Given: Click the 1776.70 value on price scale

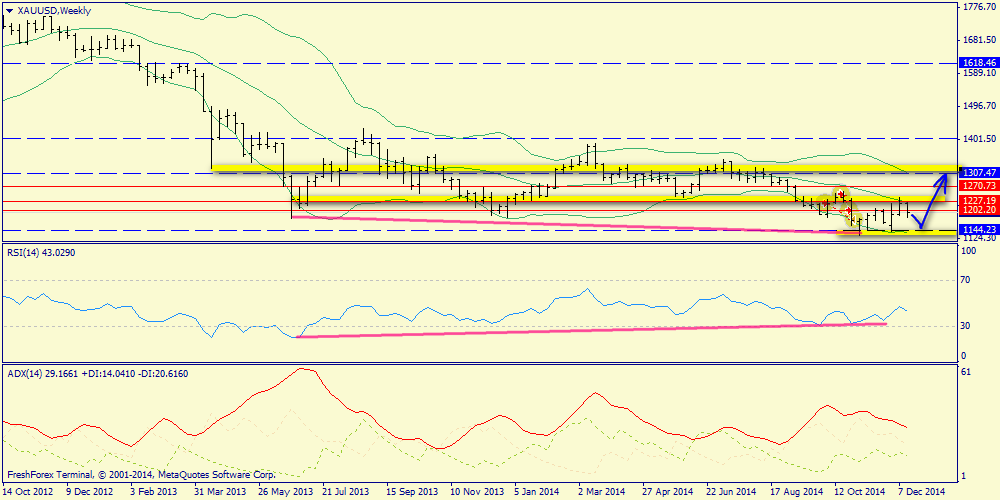Looking at the screenshot, I should click(980, 7).
